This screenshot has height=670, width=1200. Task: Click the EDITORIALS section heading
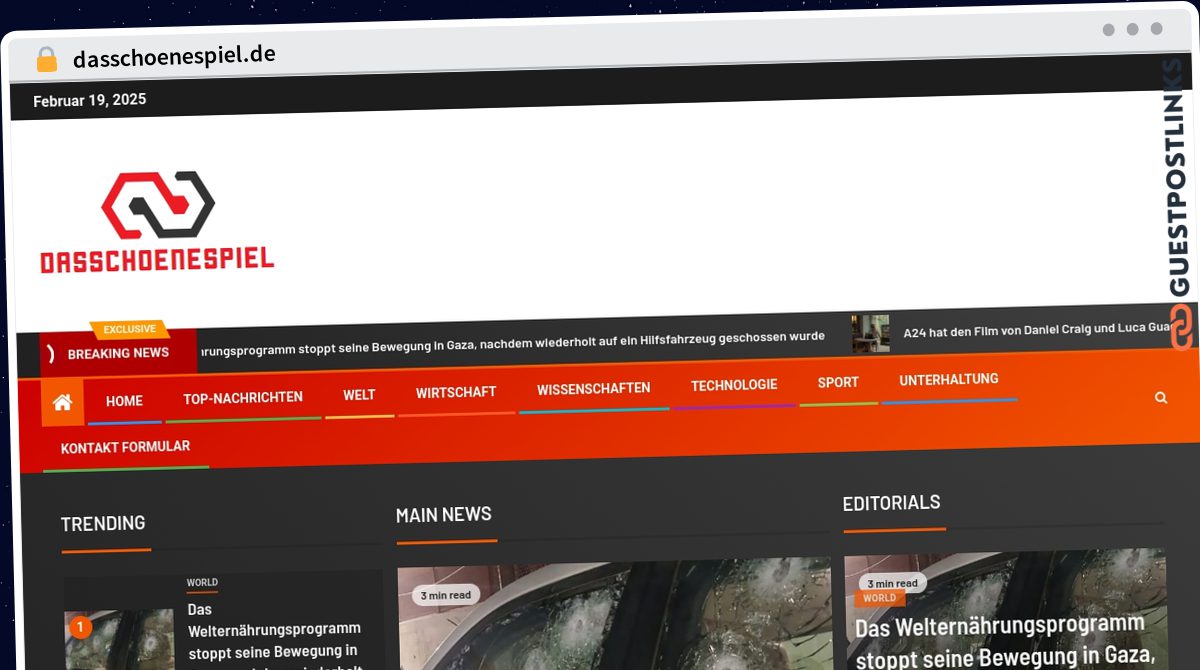click(x=891, y=503)
